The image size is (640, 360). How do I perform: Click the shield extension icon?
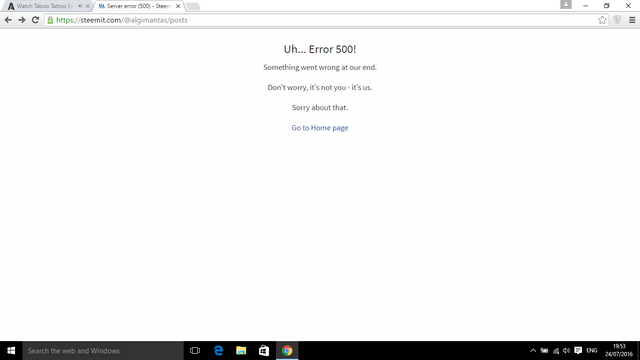617,20
